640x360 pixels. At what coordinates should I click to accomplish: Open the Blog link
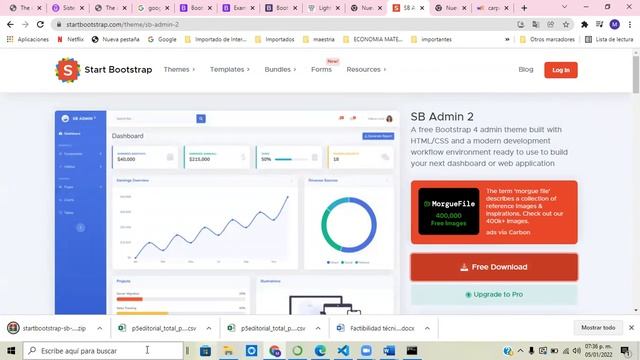point(526,69)
